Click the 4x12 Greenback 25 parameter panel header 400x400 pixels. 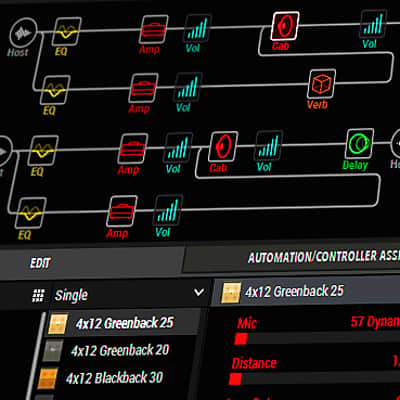tap(306, 292)
